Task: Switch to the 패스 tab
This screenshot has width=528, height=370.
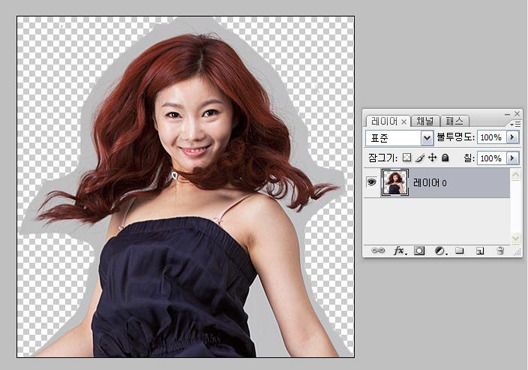Action: coord(455,121)
